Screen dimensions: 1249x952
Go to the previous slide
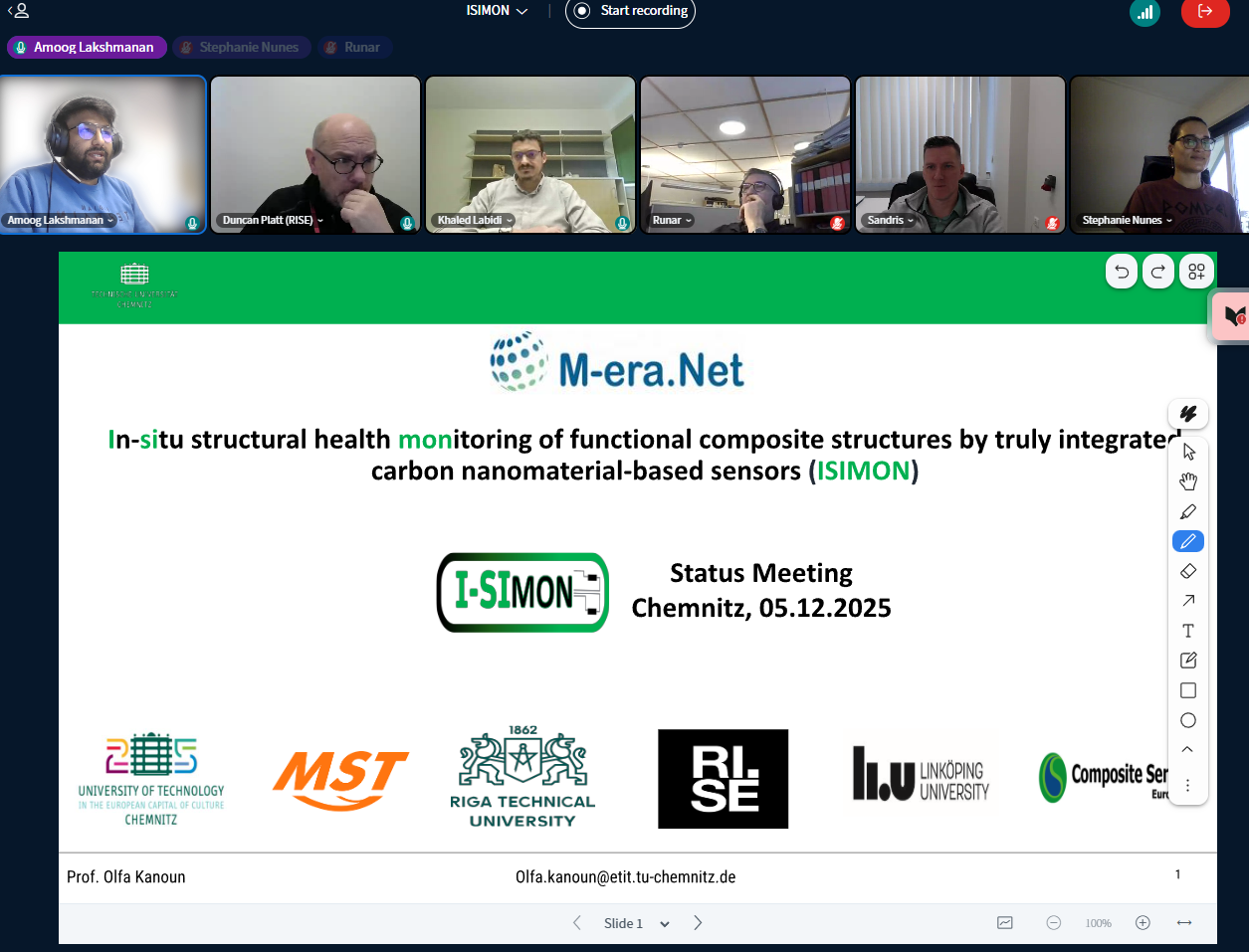point(577,923)
